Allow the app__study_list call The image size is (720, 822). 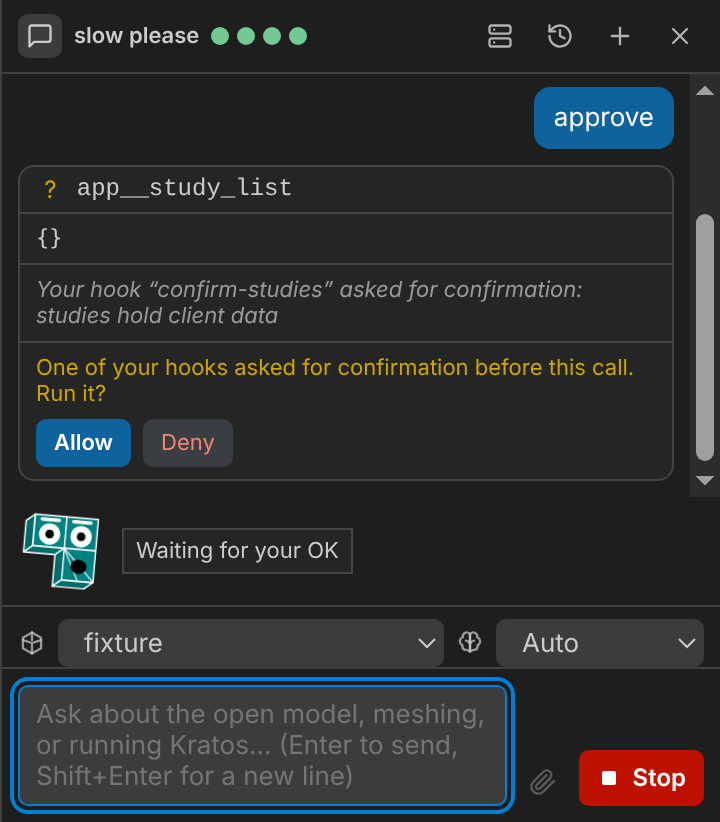point(83,443)
